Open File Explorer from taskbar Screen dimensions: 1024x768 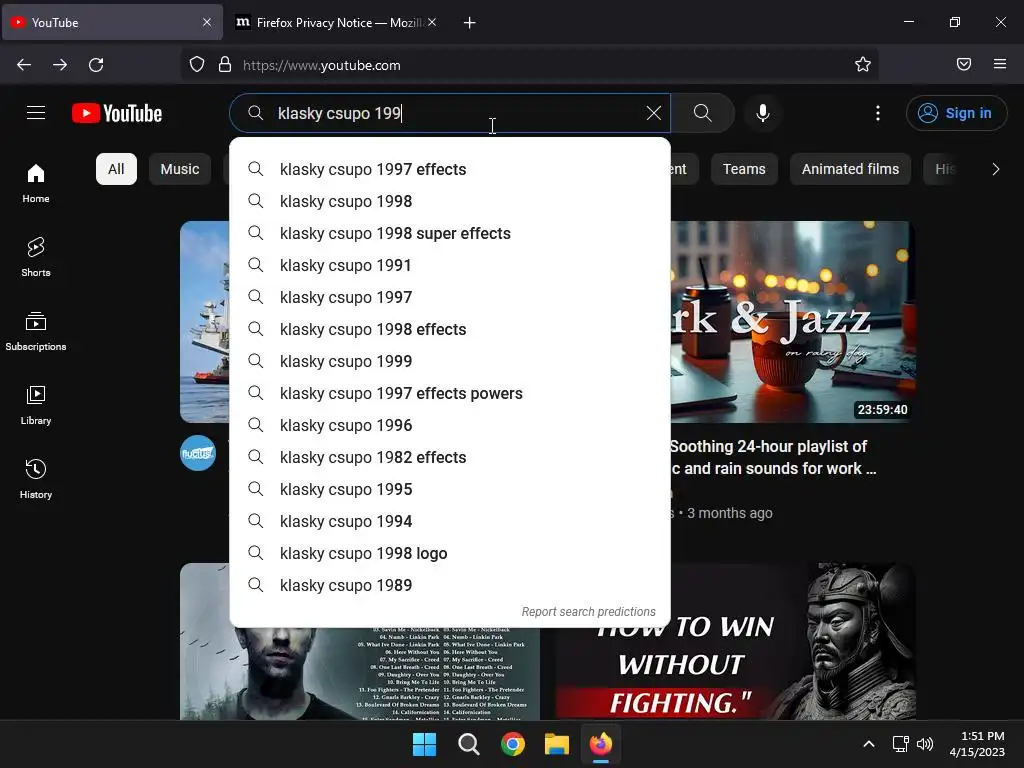(557, 744)
